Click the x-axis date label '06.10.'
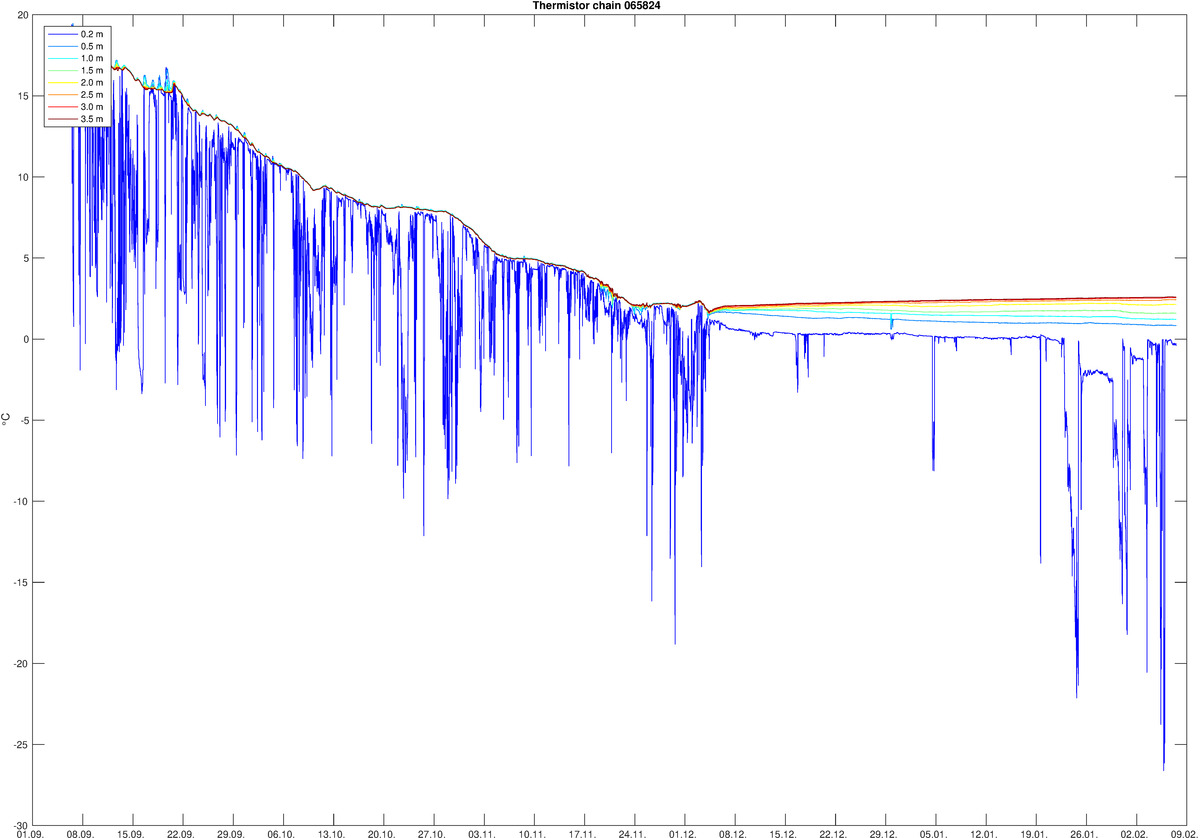Viewport: 1200px width, 838px height. point(281,833)
